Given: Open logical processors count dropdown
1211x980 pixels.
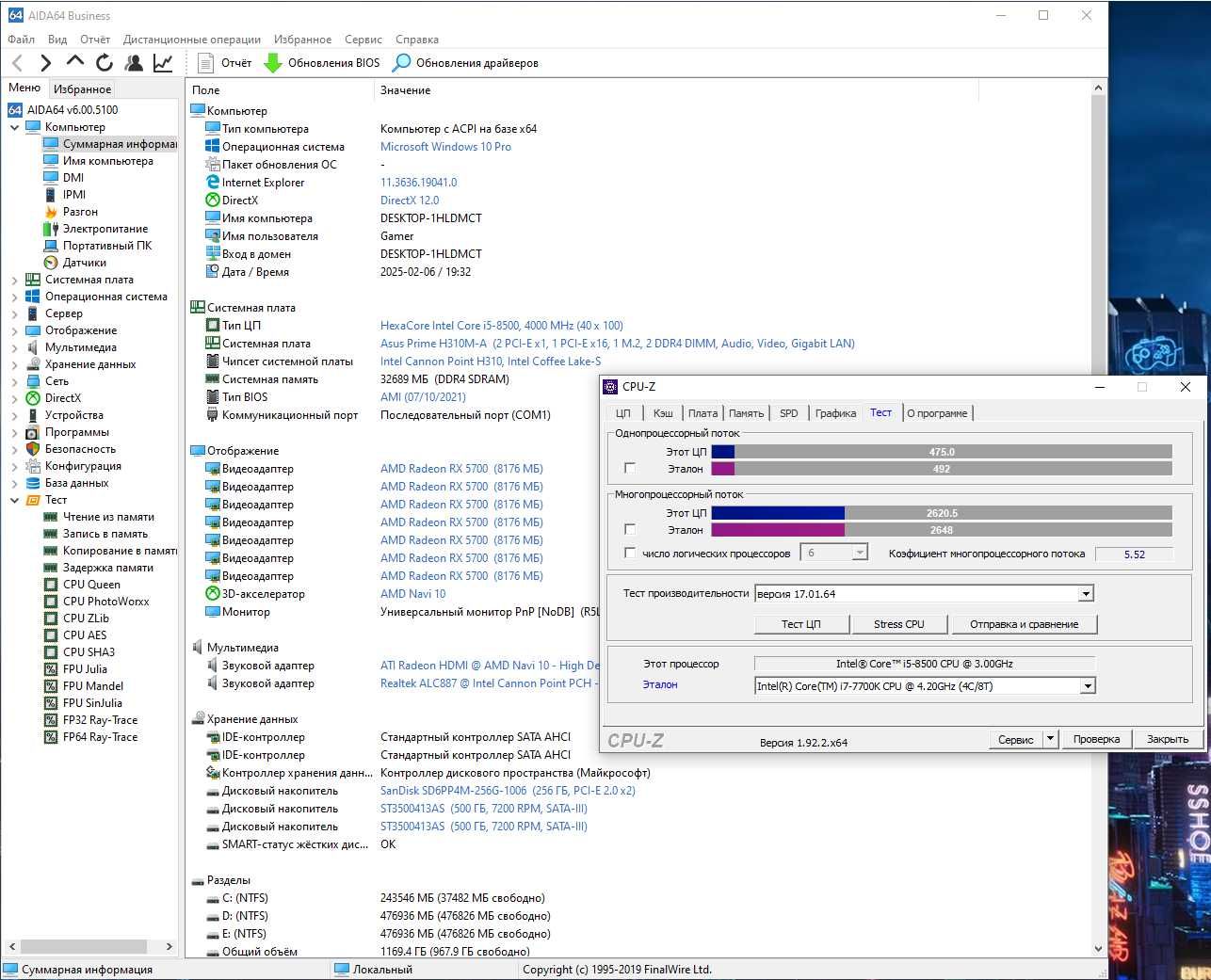Looking at the screenshot, I should pos(860,553).
